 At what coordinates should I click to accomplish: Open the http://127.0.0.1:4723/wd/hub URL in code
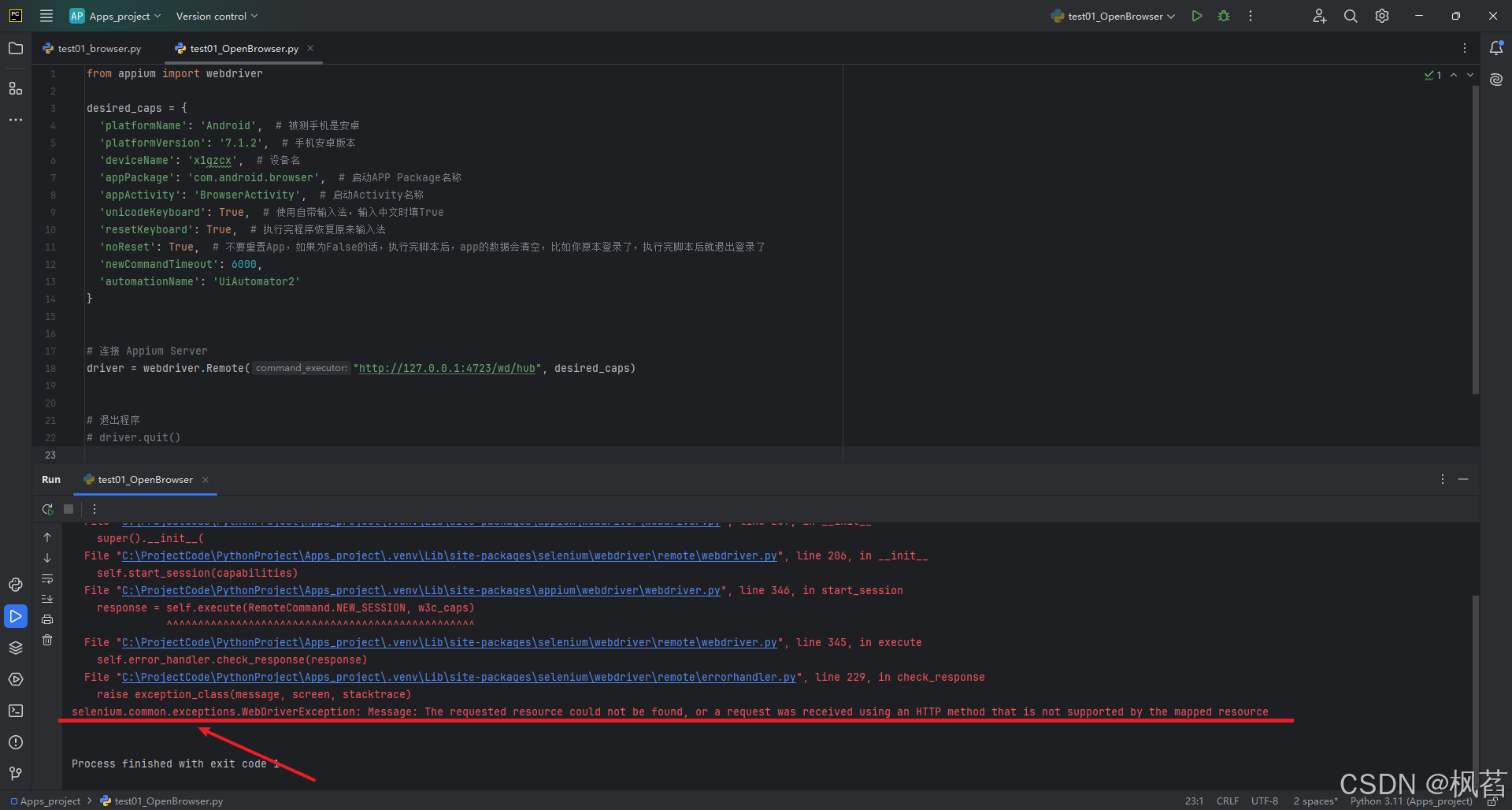pos(447,369)
